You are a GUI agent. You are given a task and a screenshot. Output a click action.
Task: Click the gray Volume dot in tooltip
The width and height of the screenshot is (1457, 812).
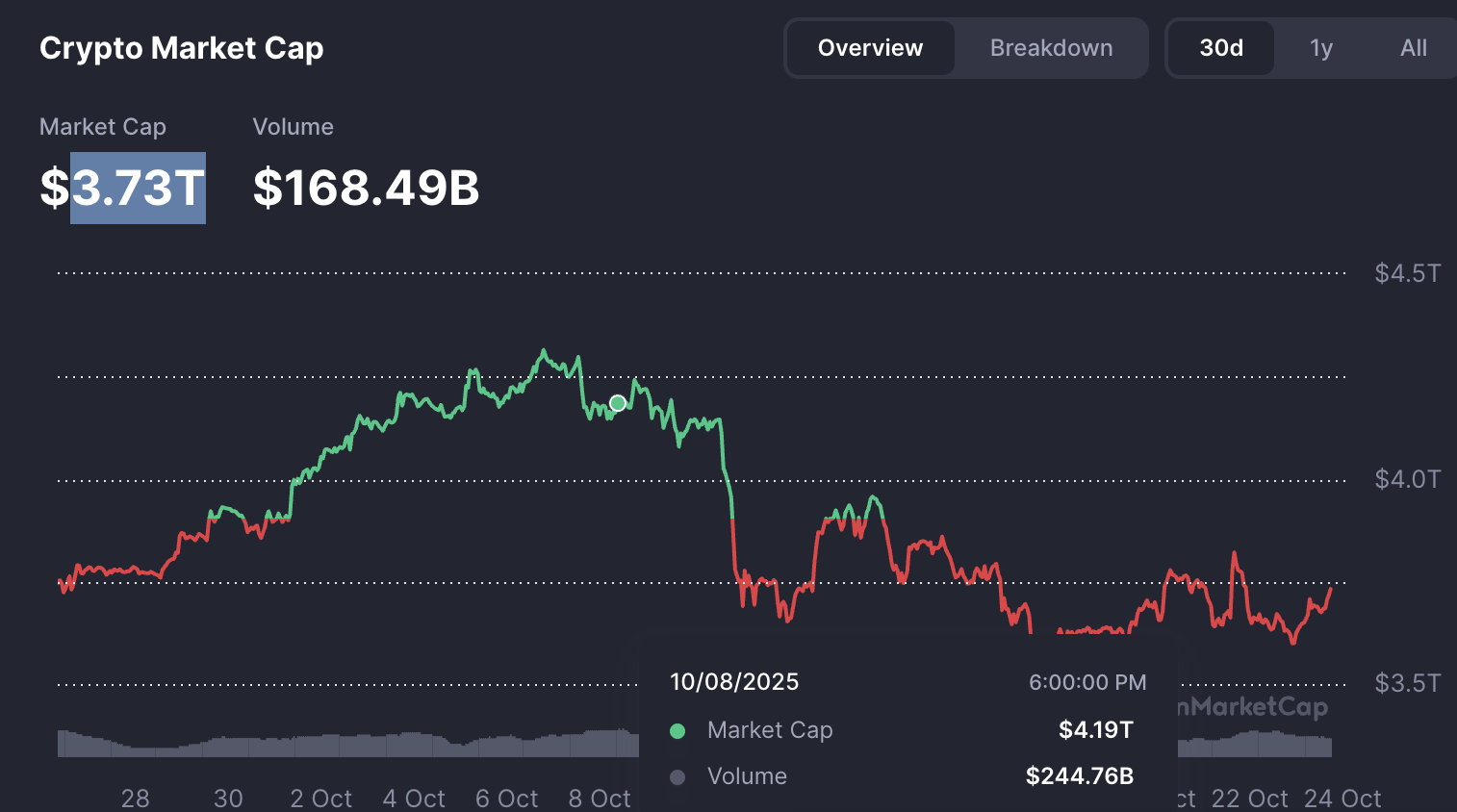tap(677, 777)
